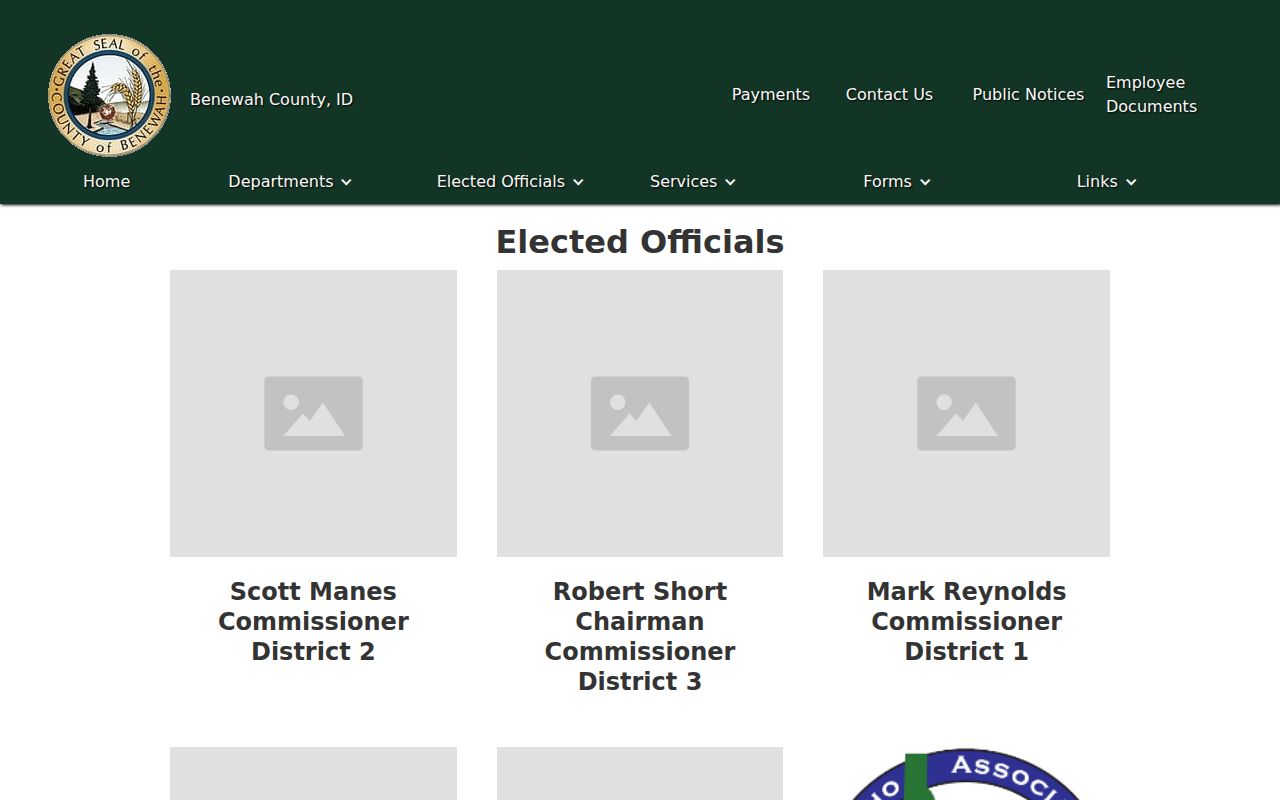Click the Association logo image
The height and width of the screenshot is (800, 1280).
click(x=966, y=773)
